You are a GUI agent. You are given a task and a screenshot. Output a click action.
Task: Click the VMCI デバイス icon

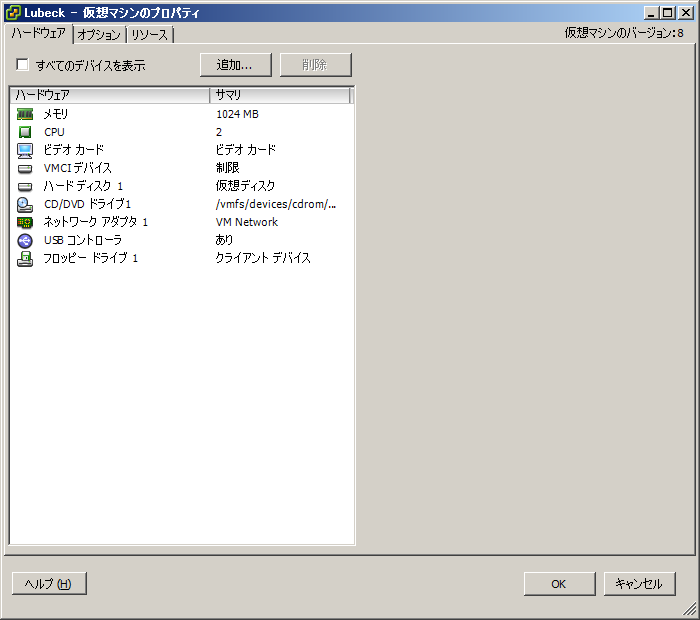click(25, 169)
